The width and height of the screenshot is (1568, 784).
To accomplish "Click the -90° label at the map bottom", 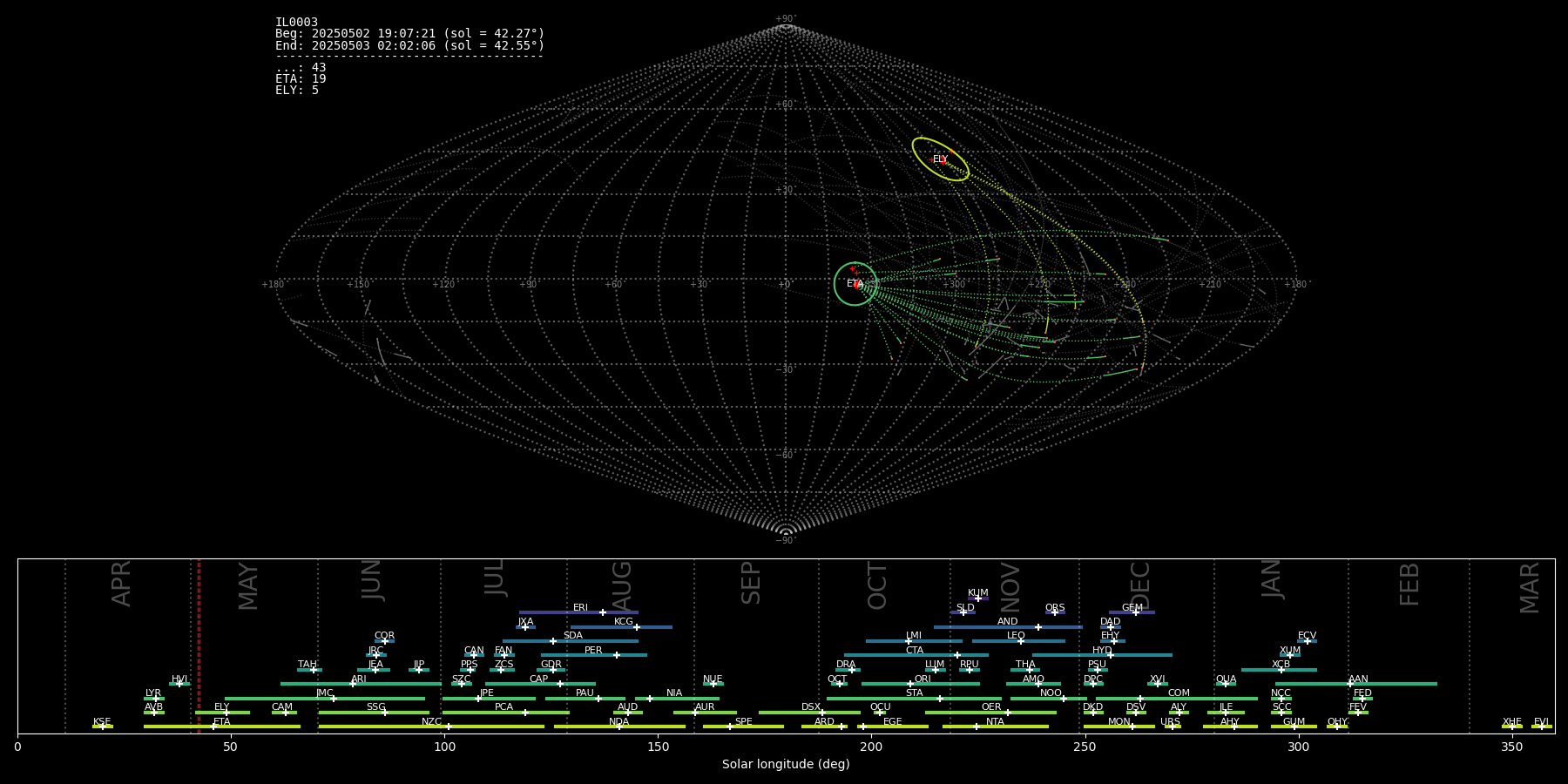I will coord(786,540).
